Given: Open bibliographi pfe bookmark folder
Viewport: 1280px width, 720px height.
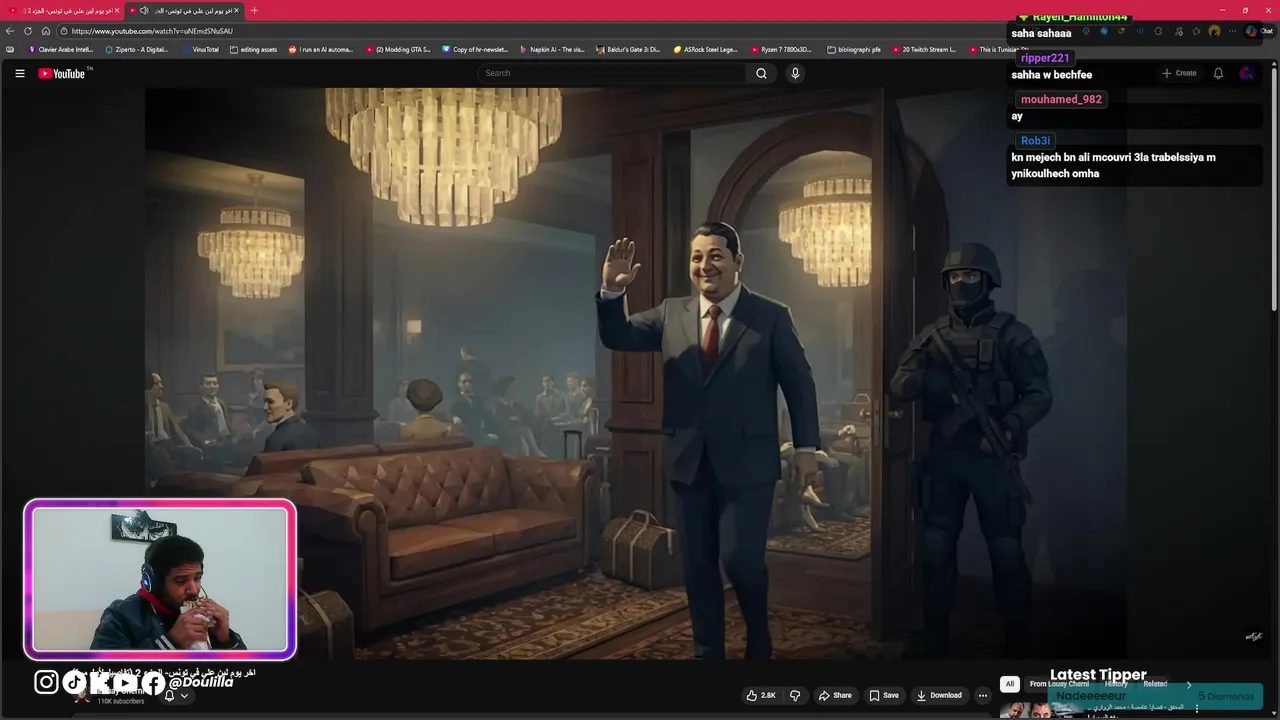Looking at the screenshot, I should click(853, 49).
